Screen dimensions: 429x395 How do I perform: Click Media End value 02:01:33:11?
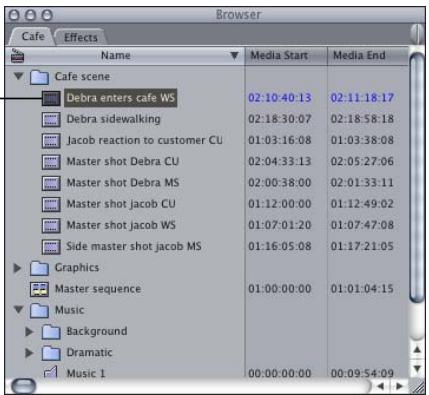click(362, 183)
